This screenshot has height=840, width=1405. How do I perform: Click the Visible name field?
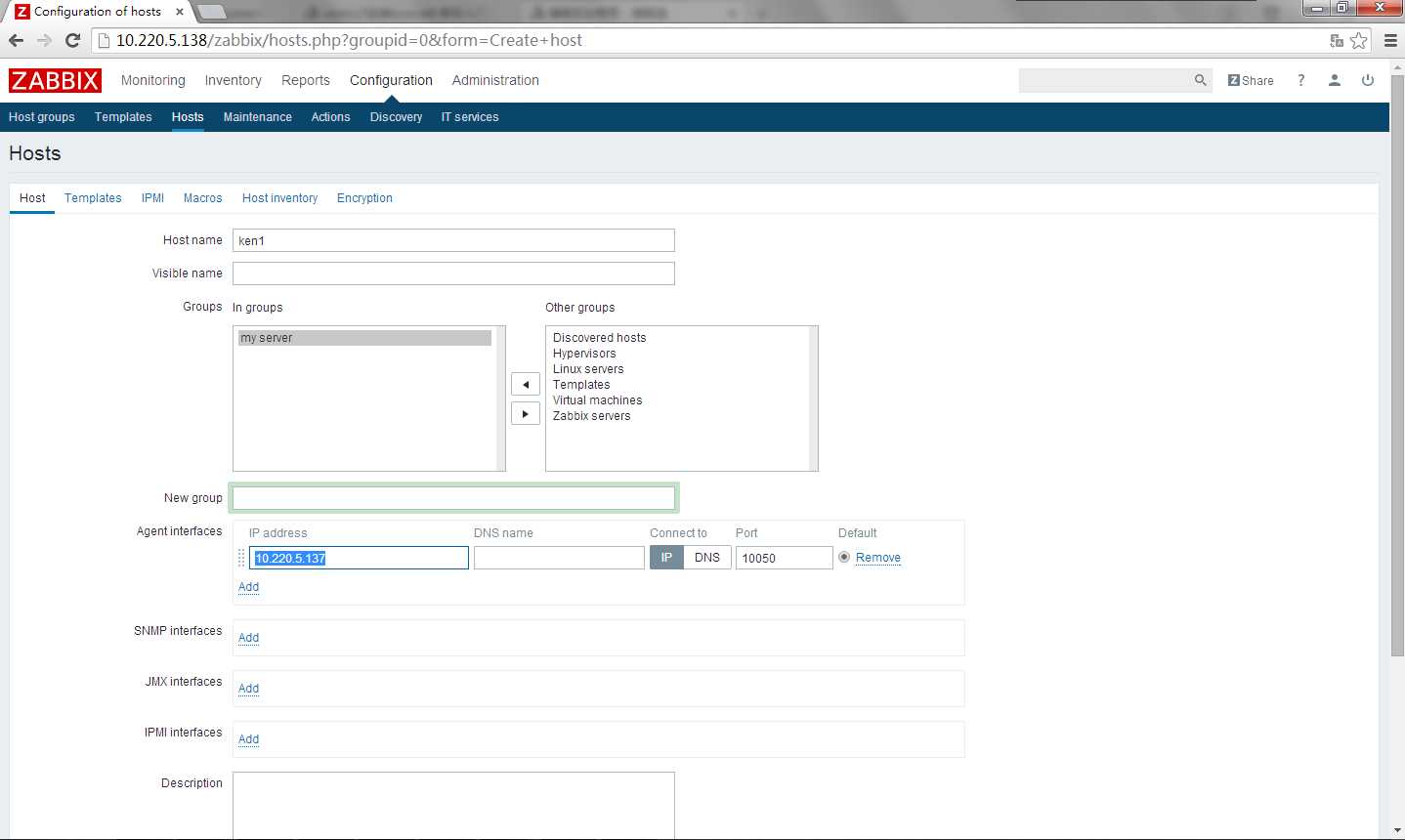pos(453,273)
